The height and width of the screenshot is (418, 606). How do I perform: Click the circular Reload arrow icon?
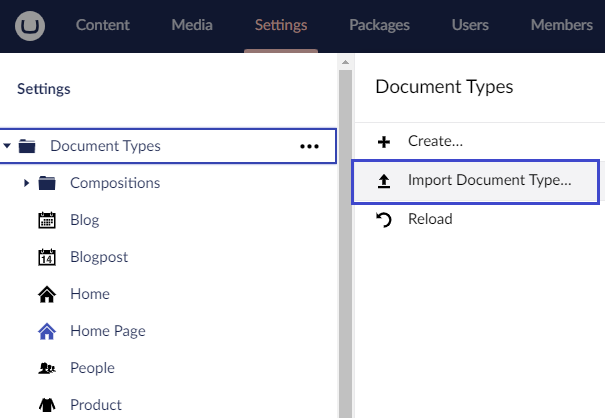click(x=384, y=220)
